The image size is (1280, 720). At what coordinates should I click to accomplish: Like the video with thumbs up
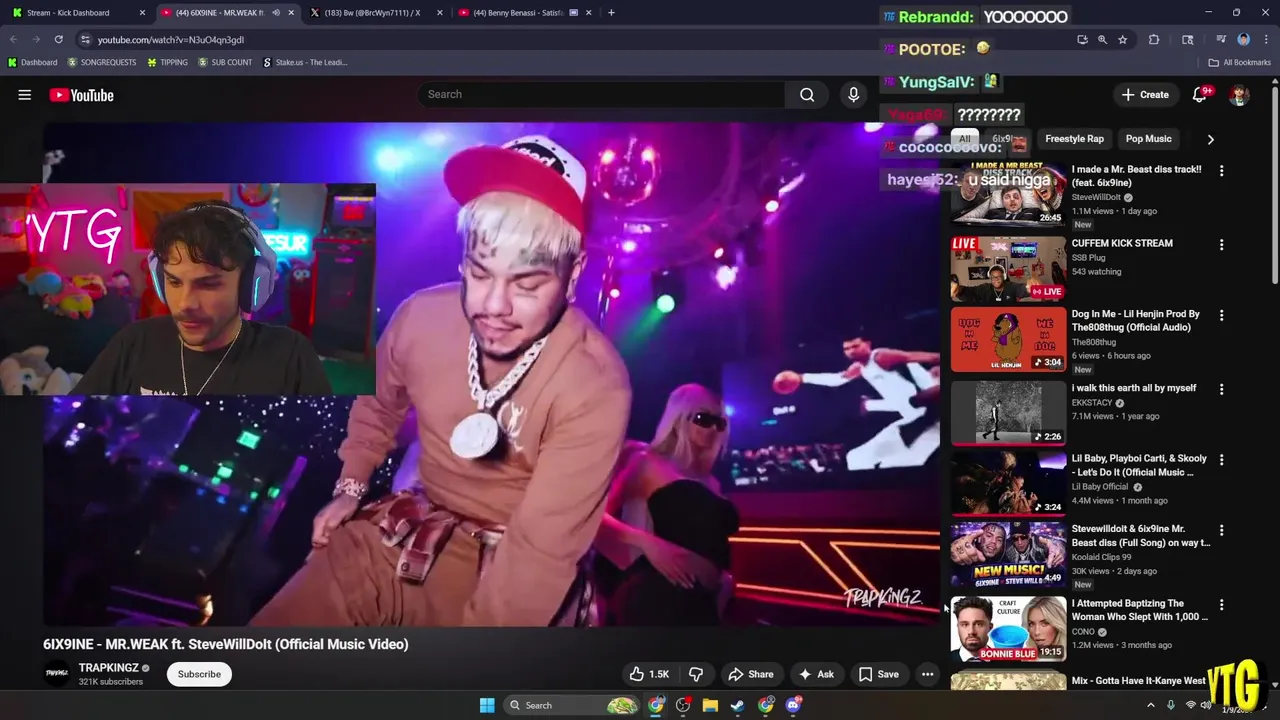(x=648, y=674)
